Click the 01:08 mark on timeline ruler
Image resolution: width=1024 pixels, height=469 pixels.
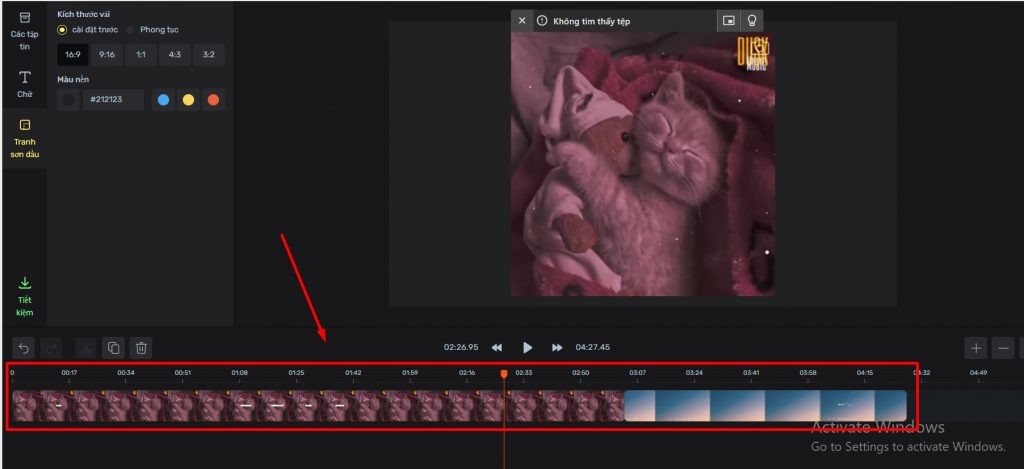(x=239, y=373)
